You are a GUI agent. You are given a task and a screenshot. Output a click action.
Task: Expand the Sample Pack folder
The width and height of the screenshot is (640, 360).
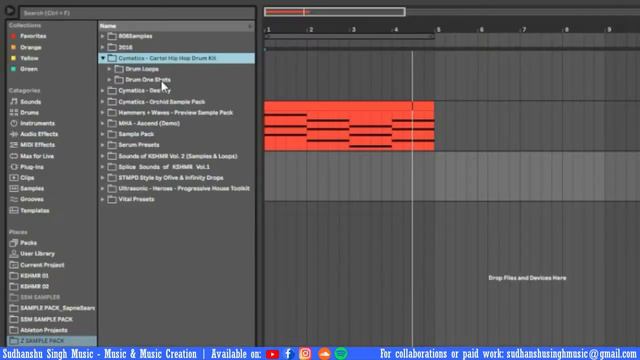tap(102, 134)
